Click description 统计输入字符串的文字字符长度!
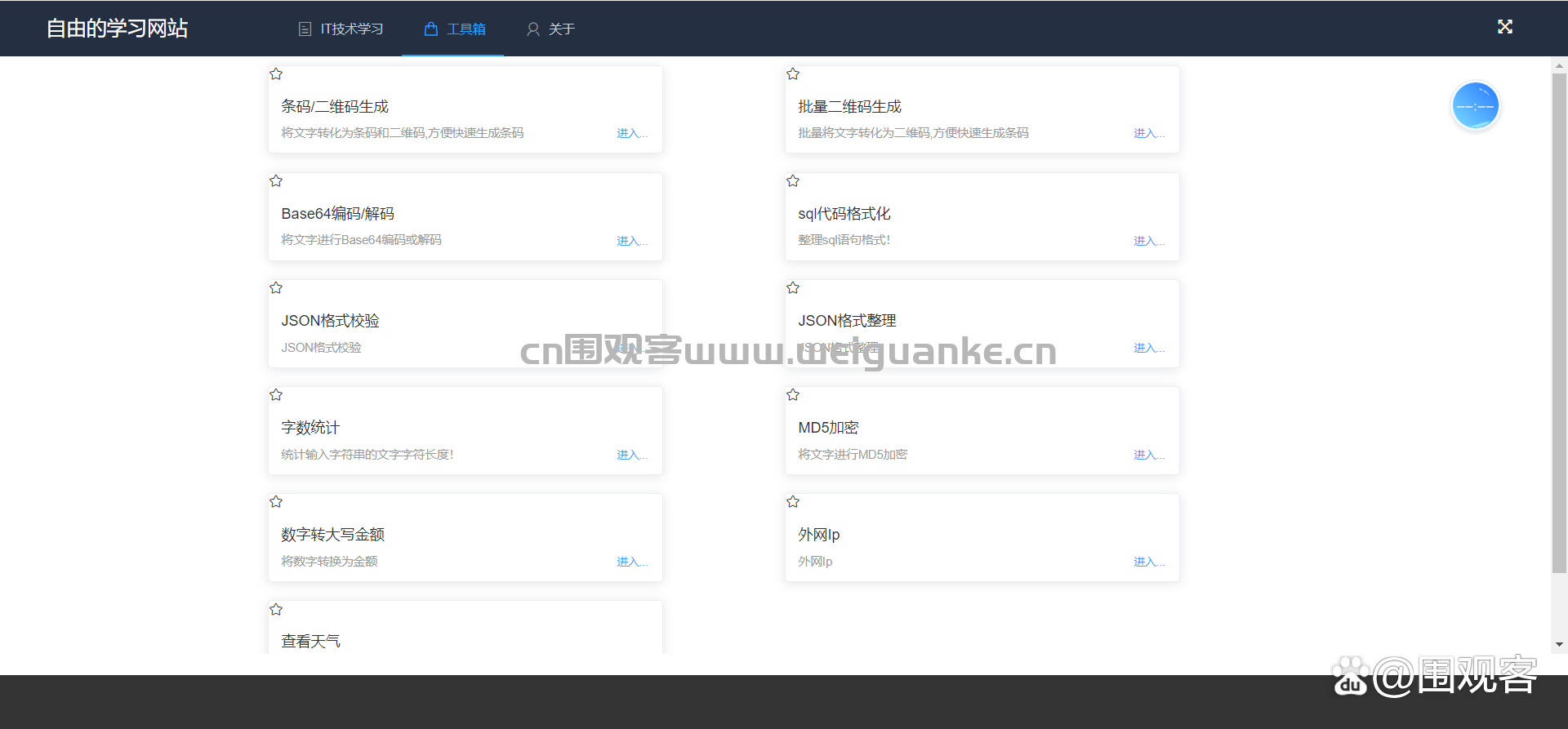The height and width of the screenshot is (729, 1568). [367, 455]
